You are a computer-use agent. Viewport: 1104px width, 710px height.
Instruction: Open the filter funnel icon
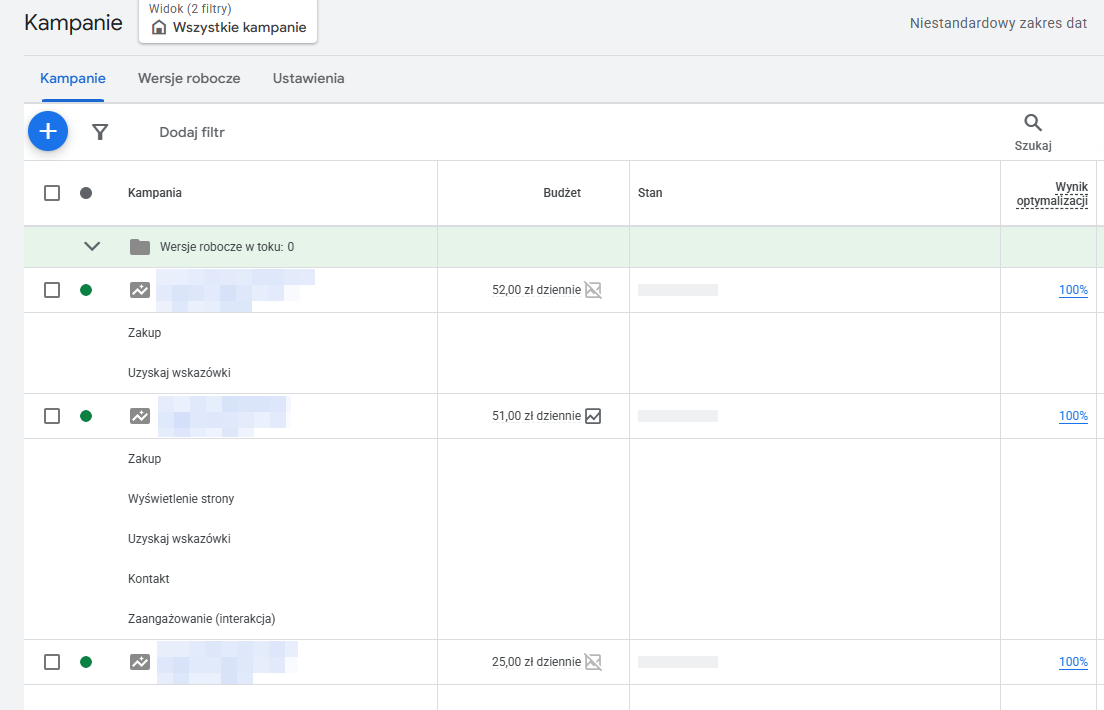click(x=100, y=132)
